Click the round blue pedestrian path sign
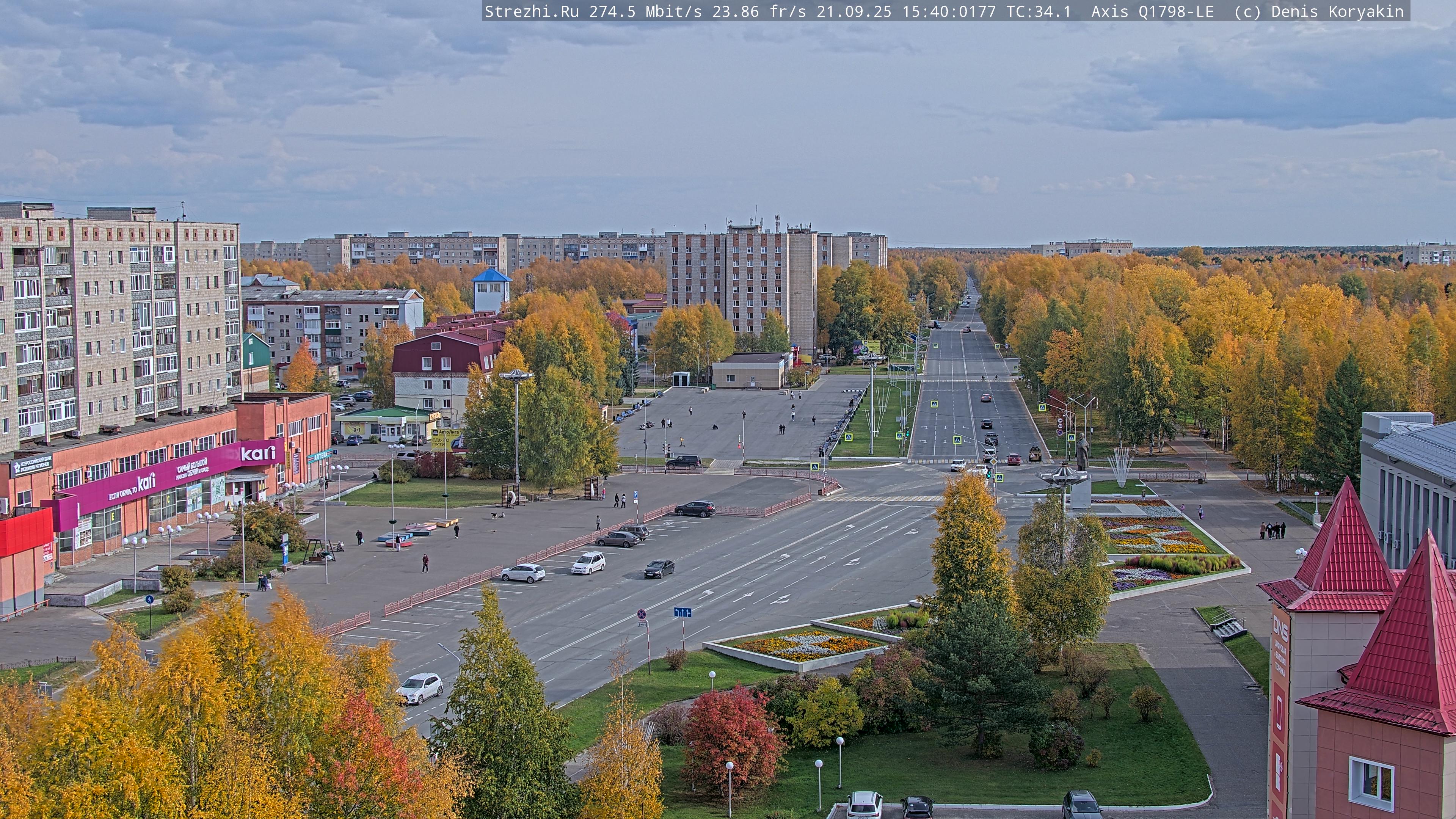The image size is (1456, 819). click(x=149, y=599)
